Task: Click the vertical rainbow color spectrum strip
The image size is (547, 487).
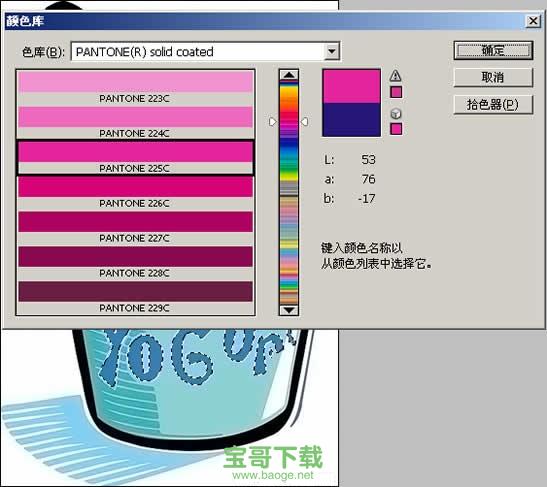Action: [x=289, y=192]
